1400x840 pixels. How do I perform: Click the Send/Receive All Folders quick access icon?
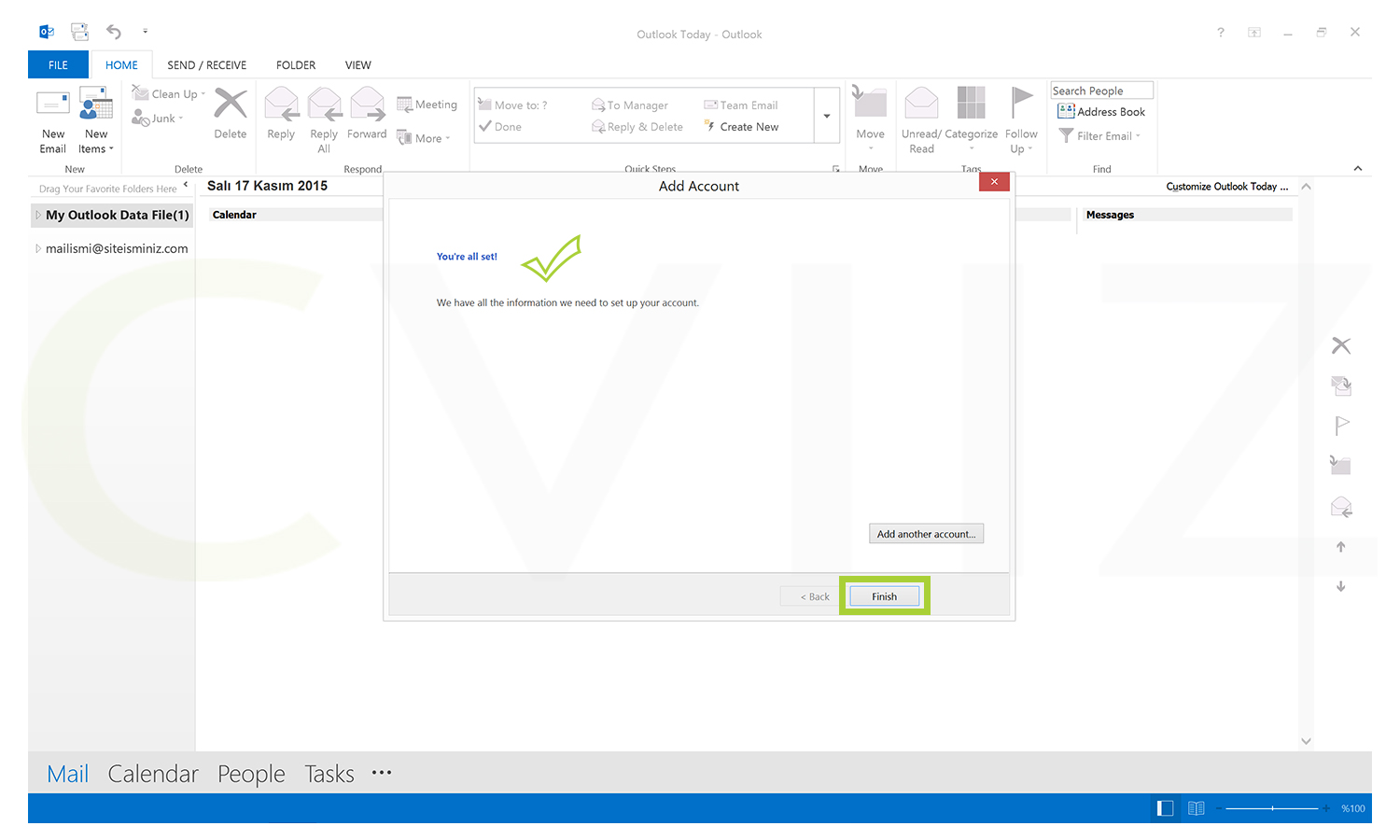tap(80, 32)
